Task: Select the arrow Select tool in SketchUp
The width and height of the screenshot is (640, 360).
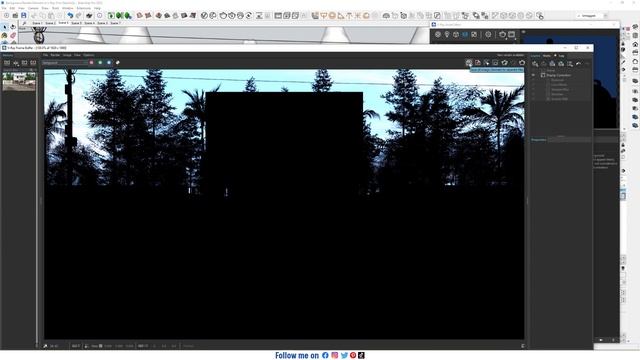Action: point(4,27)
